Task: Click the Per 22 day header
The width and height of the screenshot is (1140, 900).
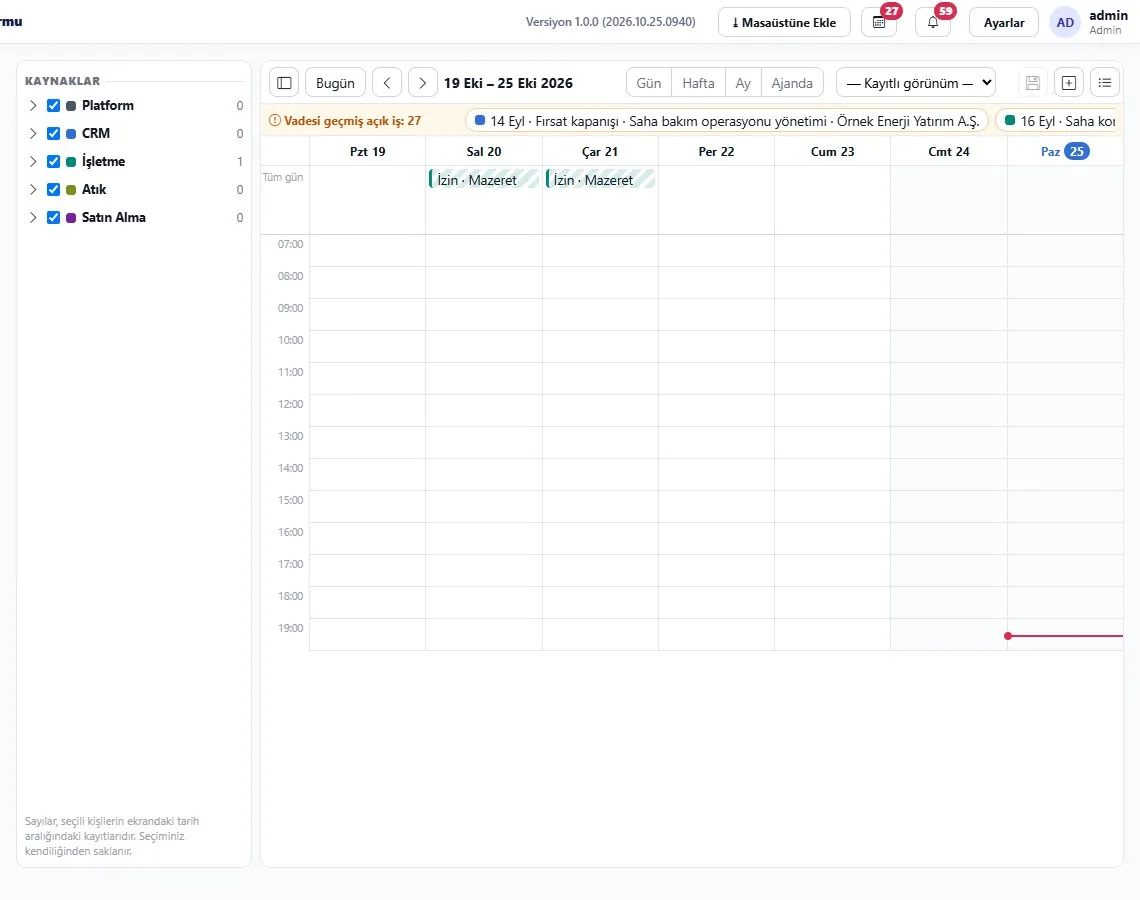Action: 716,151
